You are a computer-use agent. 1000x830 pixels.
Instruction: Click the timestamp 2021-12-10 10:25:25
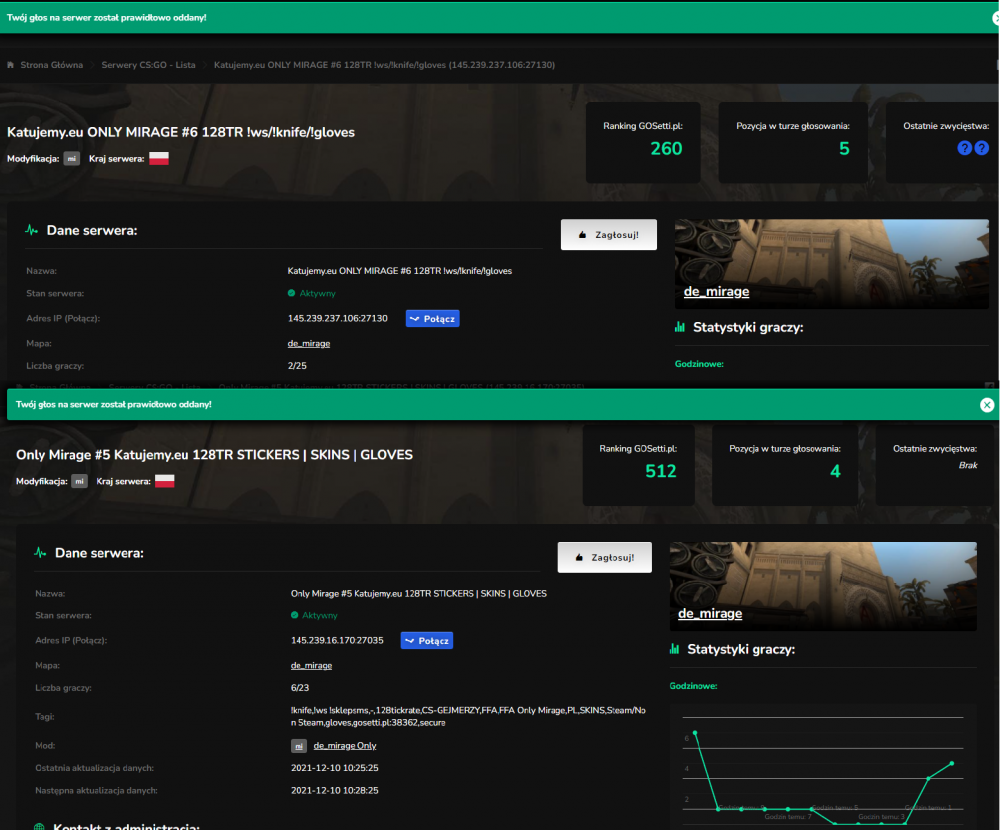(x=335, y=768)
